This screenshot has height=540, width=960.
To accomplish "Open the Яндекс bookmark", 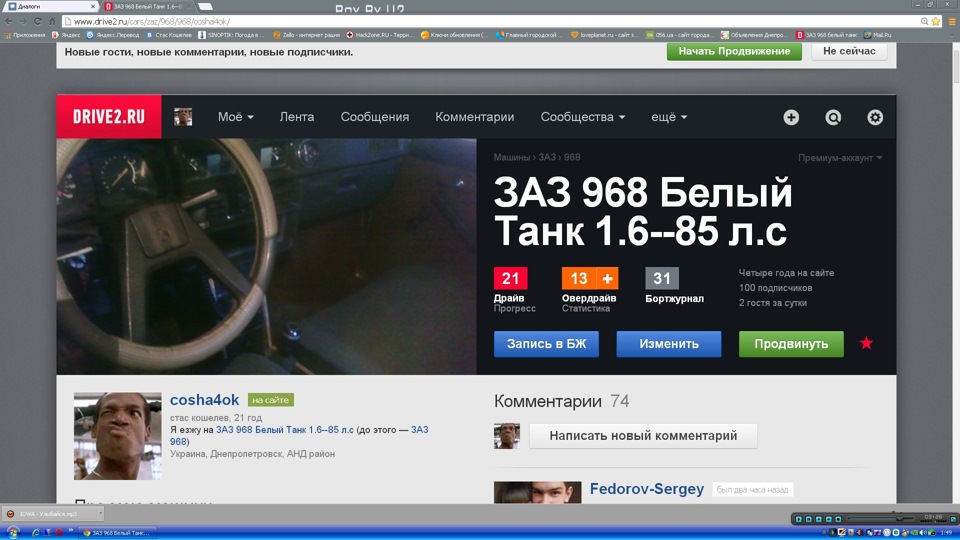I will pos(66,35).
